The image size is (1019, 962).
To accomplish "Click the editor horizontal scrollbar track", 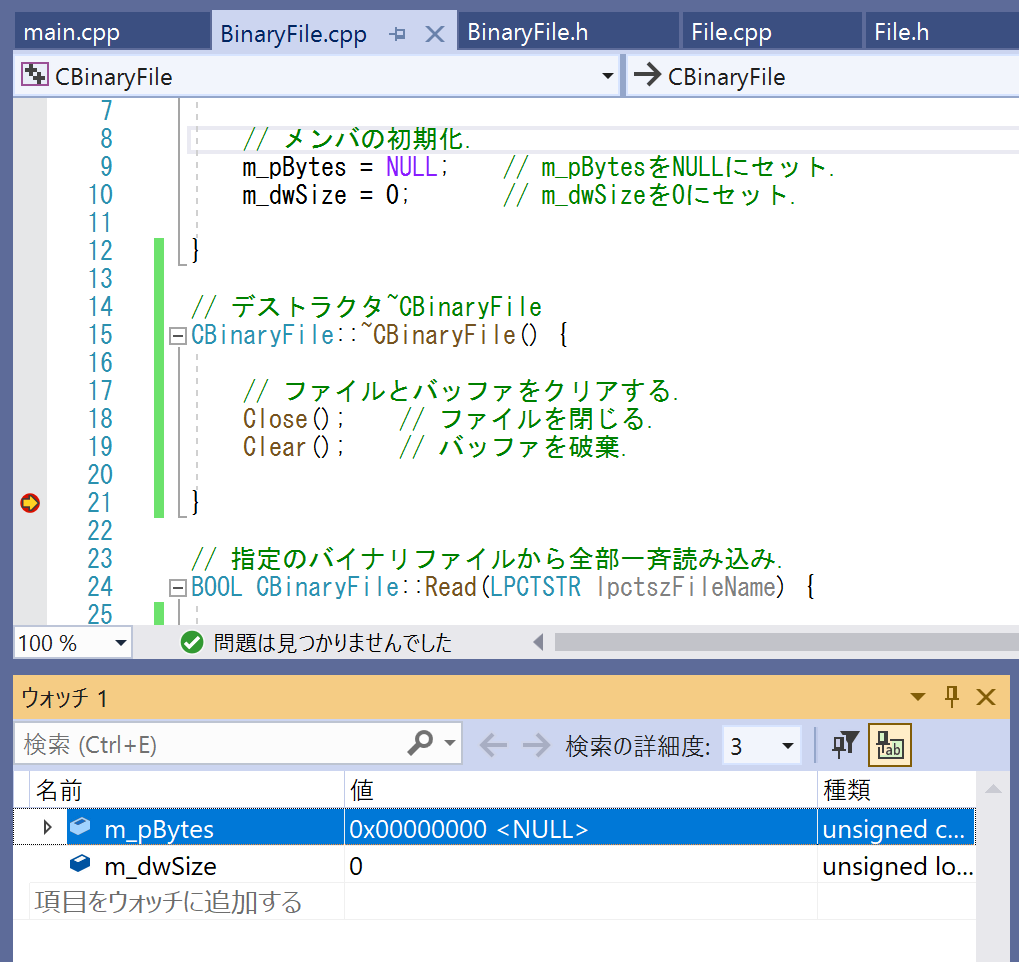I will (786, 642).
